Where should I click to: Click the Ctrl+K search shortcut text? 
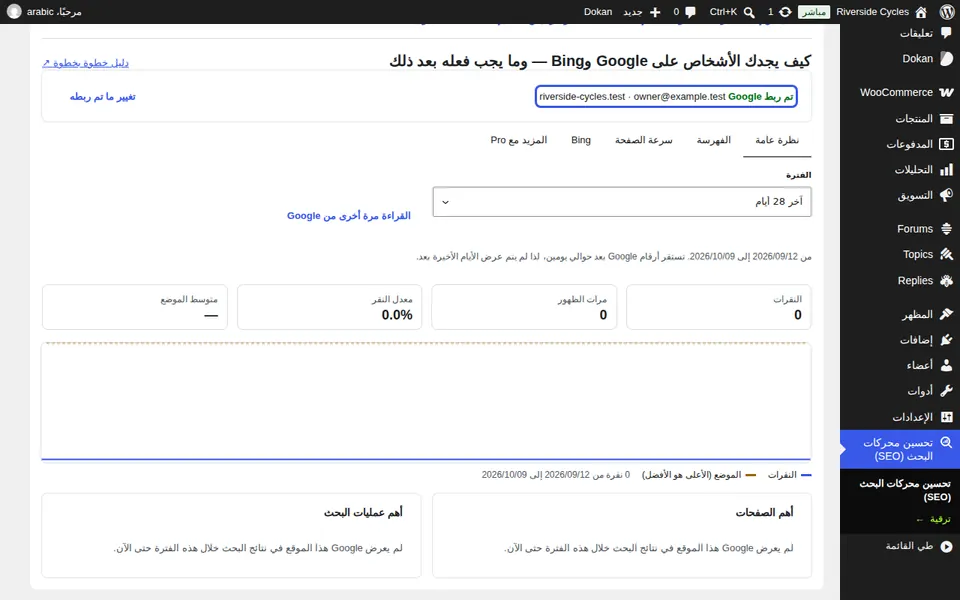tap(724, 12)
